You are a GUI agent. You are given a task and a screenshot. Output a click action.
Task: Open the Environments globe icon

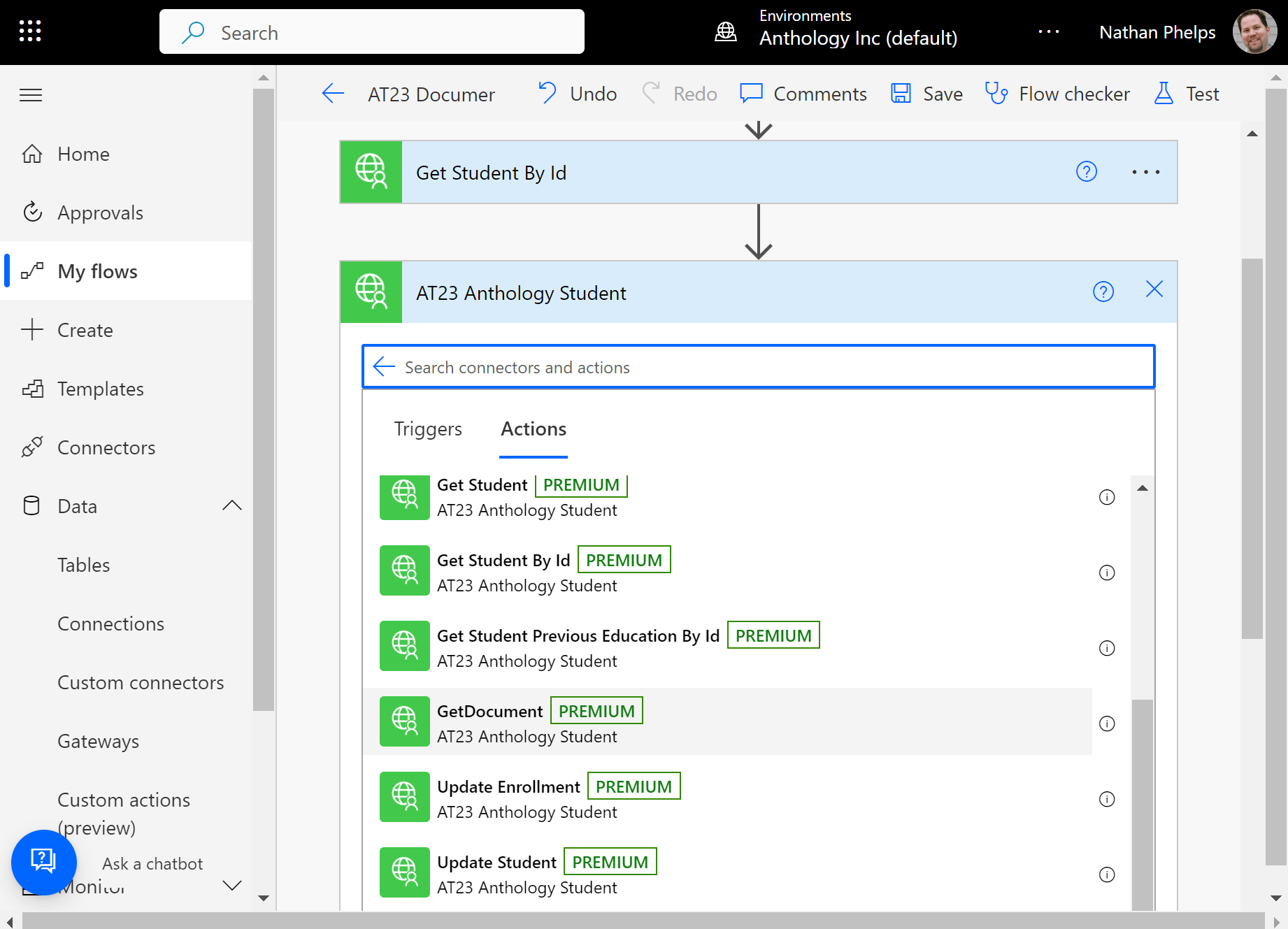[x=726, y=31]
